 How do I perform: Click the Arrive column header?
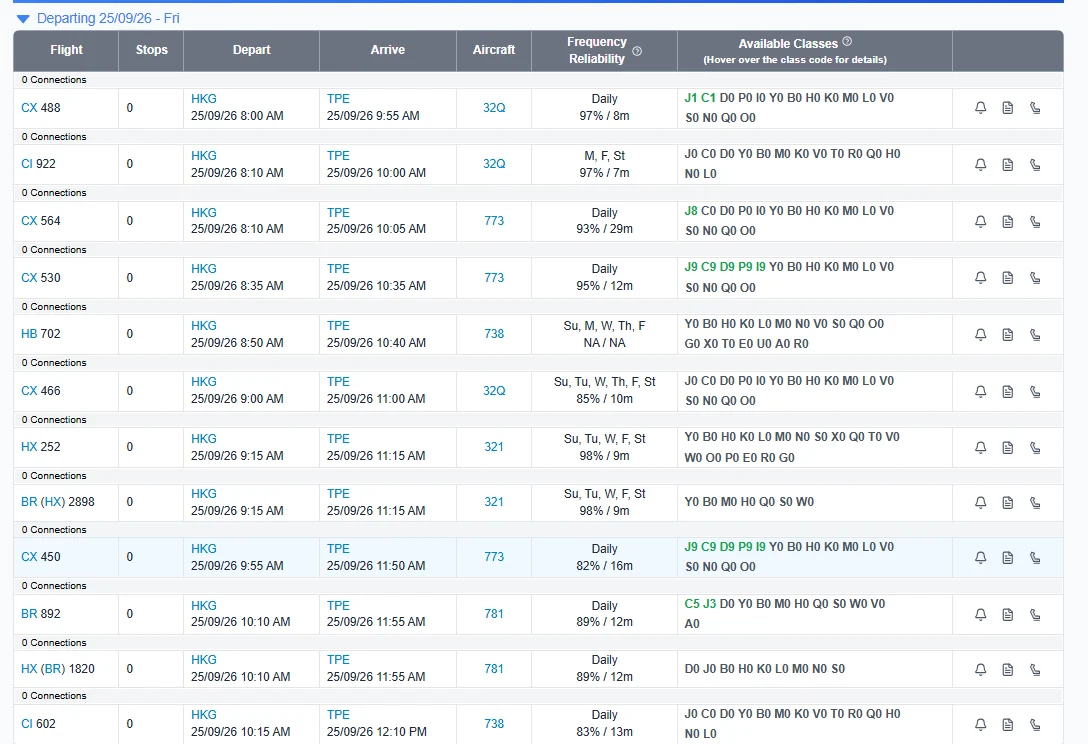[x=387, y=50]
